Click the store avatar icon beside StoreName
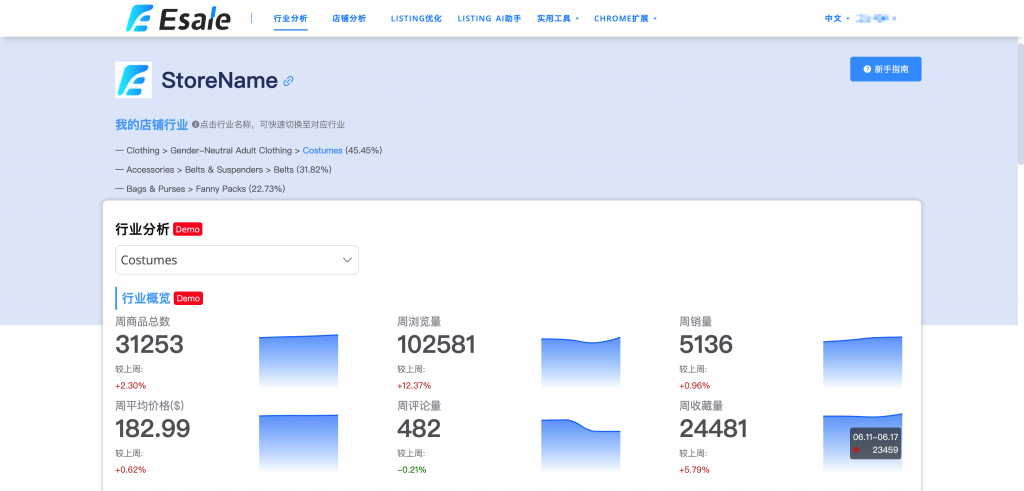Image resolution: width=1024 pixels, height=491 pixels. [133, 80]
